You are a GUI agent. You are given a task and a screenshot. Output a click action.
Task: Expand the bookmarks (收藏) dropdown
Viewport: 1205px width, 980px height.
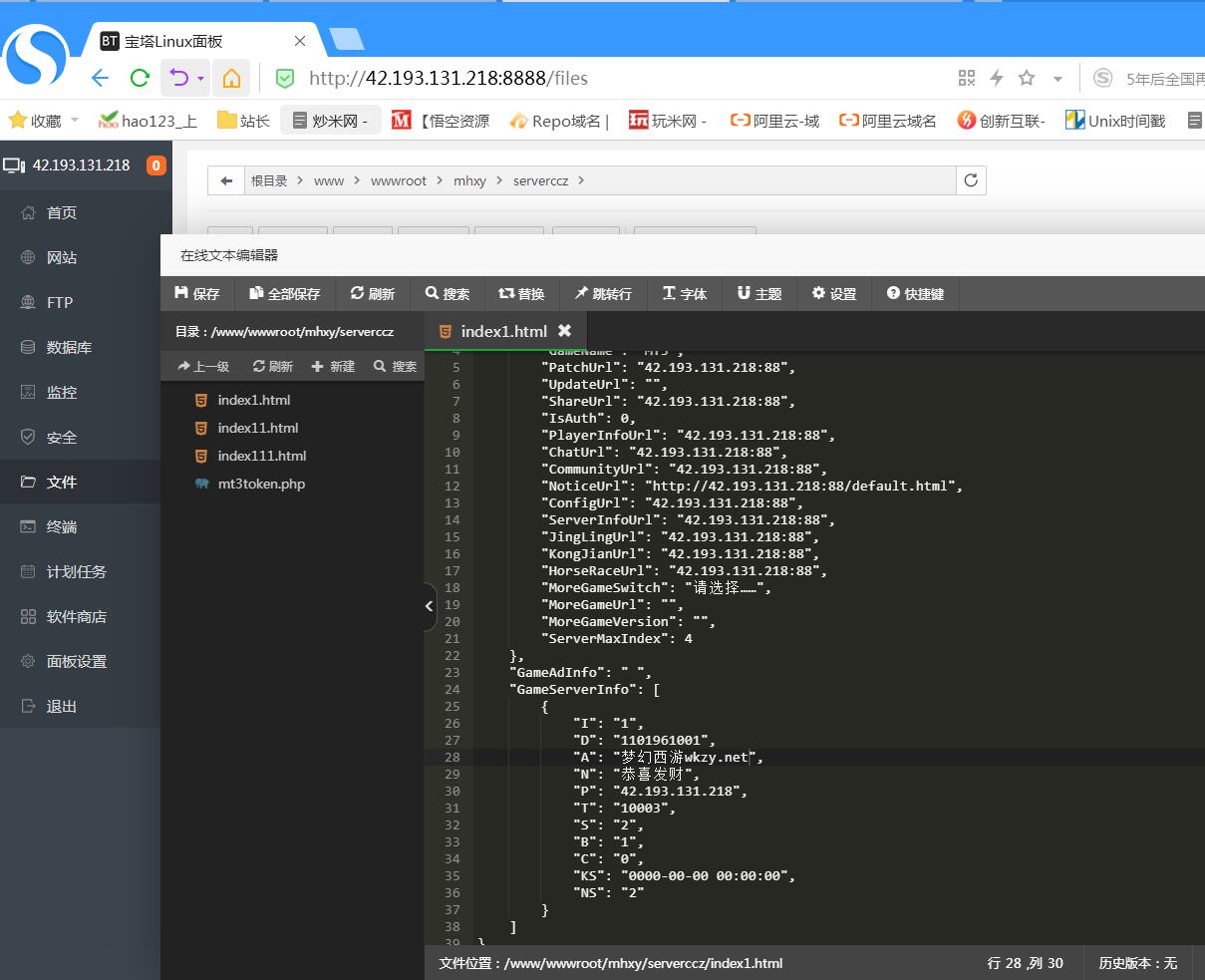pos(75,121)
